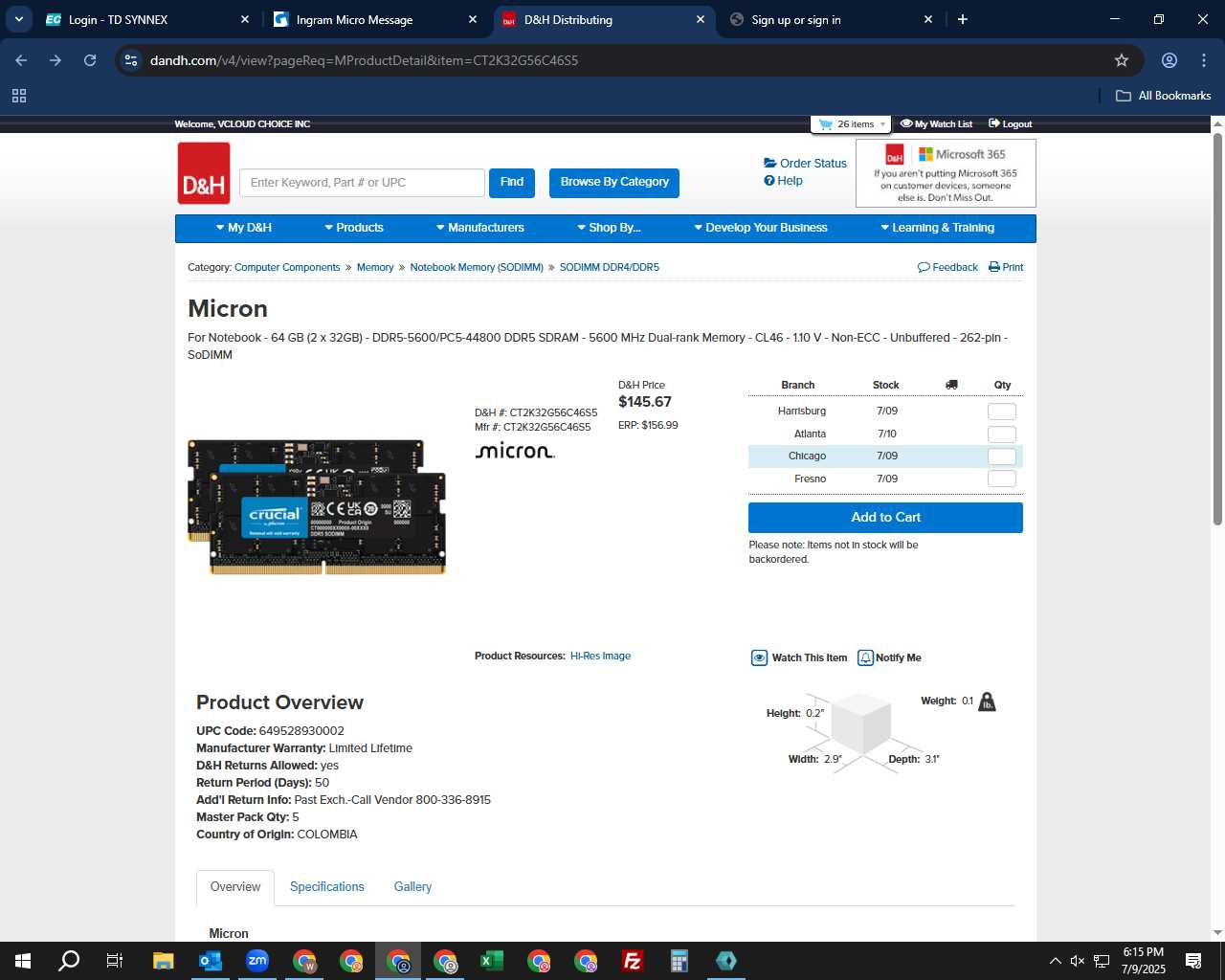Open File Explorer from the taskbar
The image size is (1225, 980).
click(163, 961)
